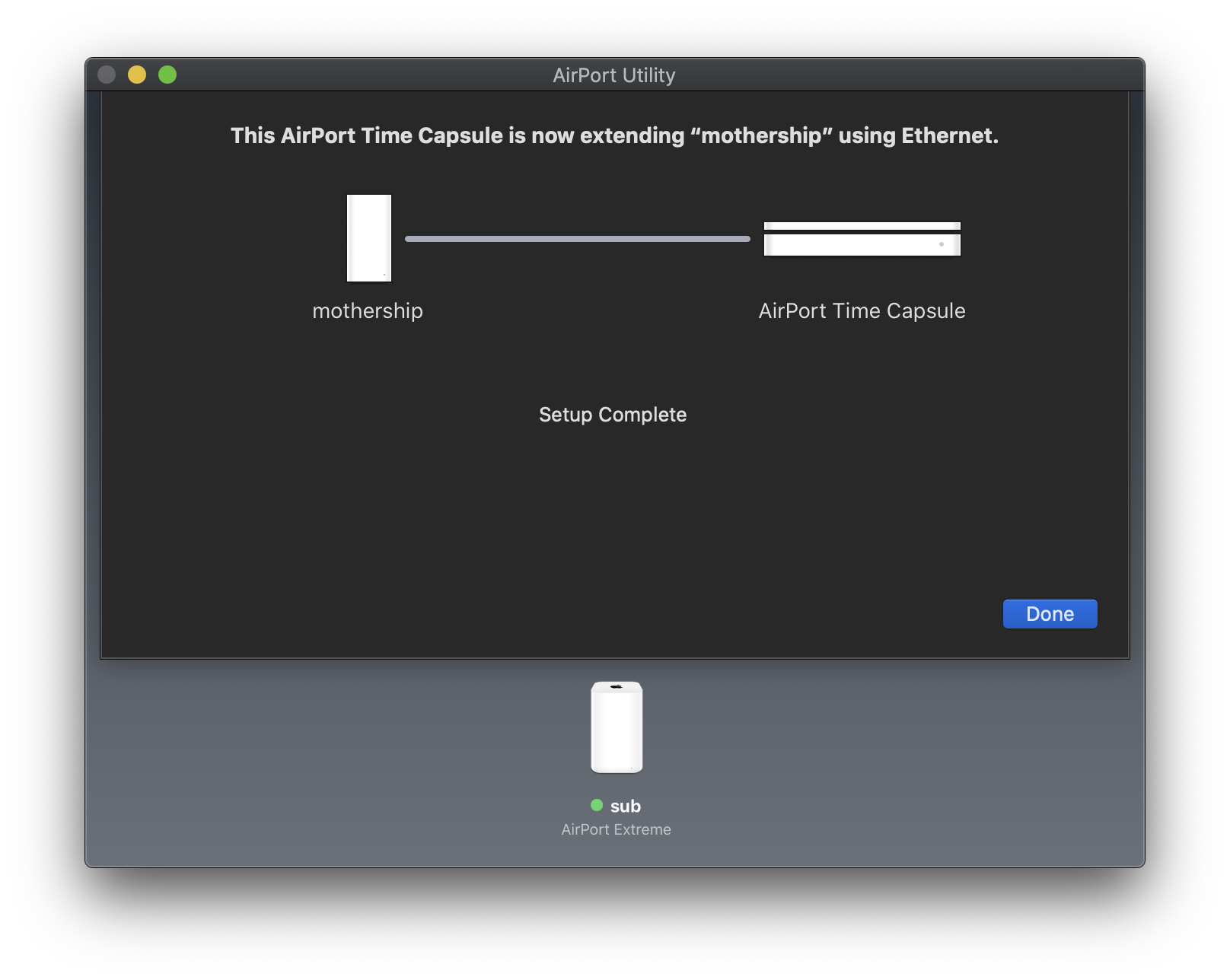Minimize the AirPort Utility window
The width and height of the screenshot is (1230, 980).
click(x=137, y=75)
